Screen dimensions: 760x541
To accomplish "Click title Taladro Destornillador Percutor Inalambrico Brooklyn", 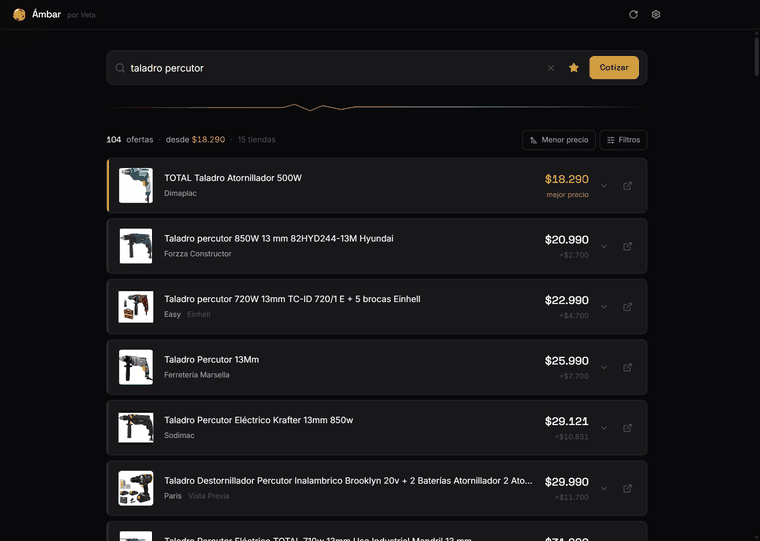I will pyautogui.click(x=348, y=481).
